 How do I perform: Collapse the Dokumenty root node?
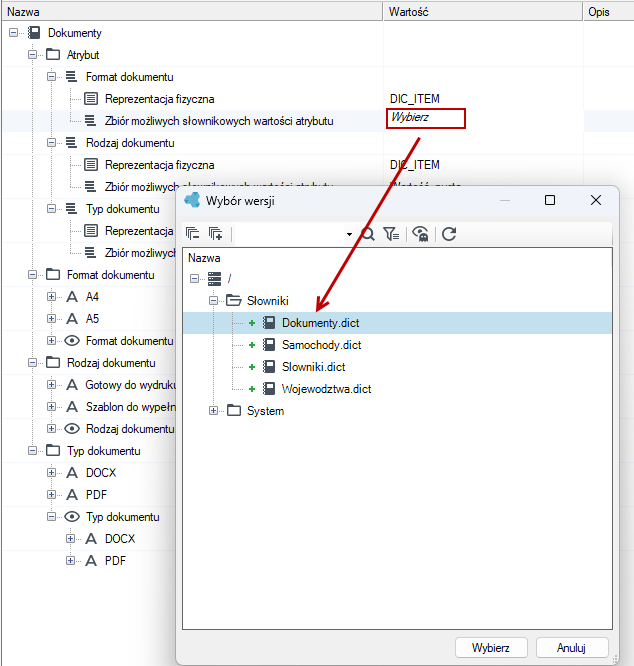[14, 33]
